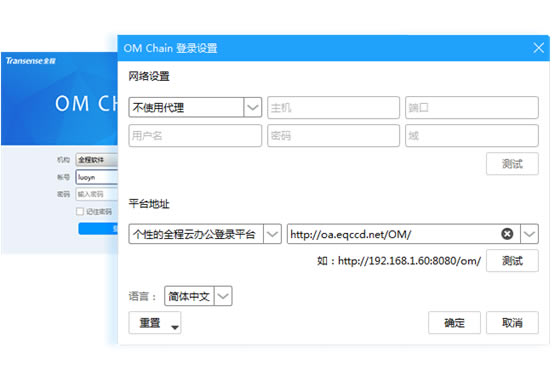Expand the platform URL history dropdown
560x380 pixels.
[529, 234]
